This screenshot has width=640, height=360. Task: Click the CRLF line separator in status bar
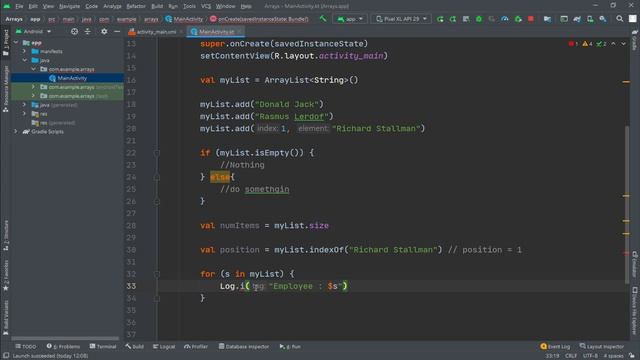coord(571,356)
